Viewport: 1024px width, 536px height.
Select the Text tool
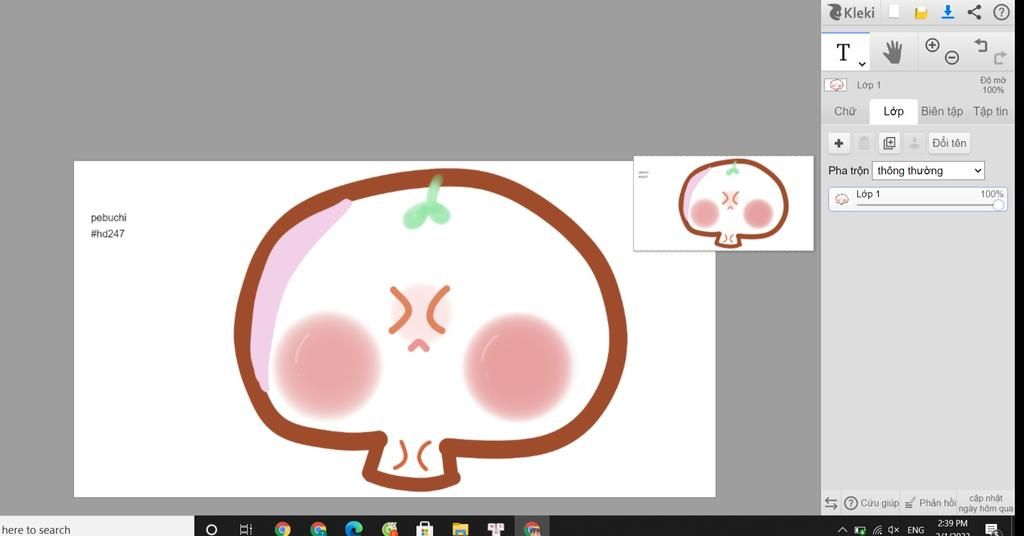click(x=843, y=52)
